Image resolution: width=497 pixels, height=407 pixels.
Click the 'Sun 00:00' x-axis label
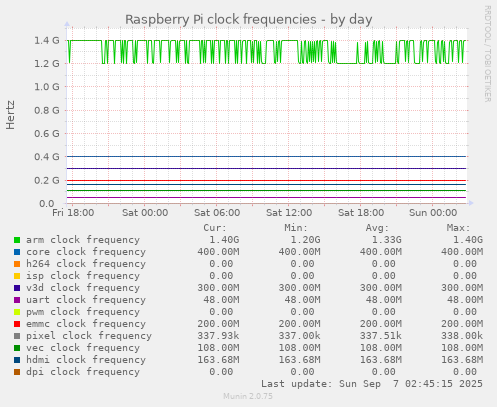point(433,213)
